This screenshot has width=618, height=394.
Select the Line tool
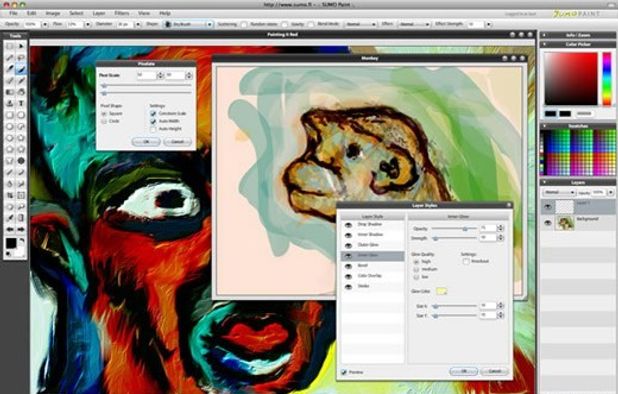click(10, 172)
